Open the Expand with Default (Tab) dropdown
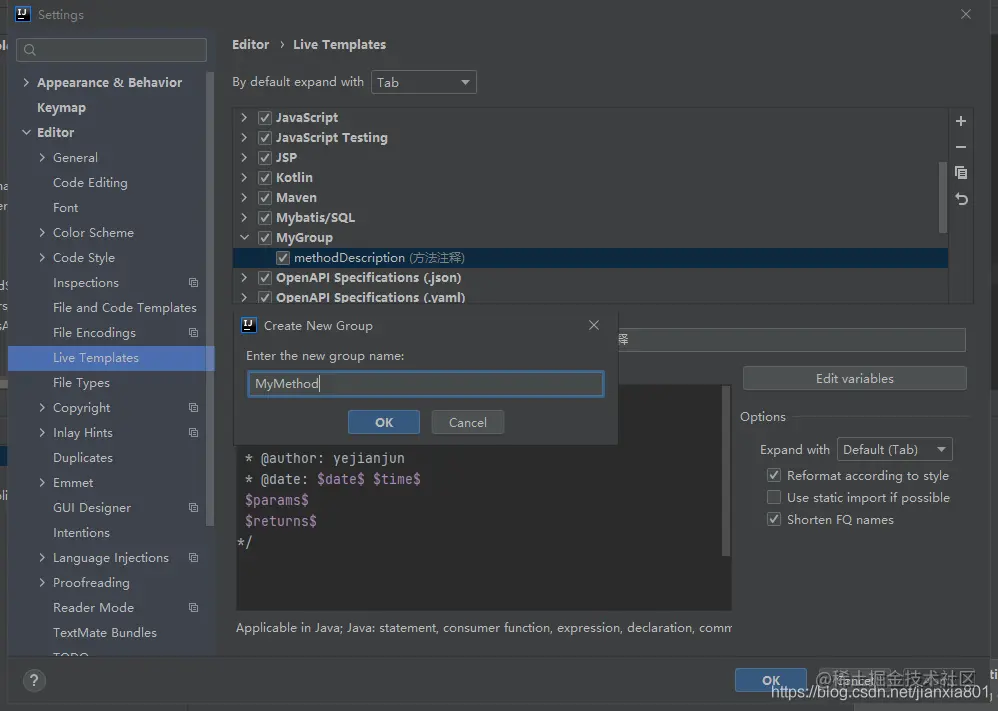The image size is (998, 711). coord(895,449)
